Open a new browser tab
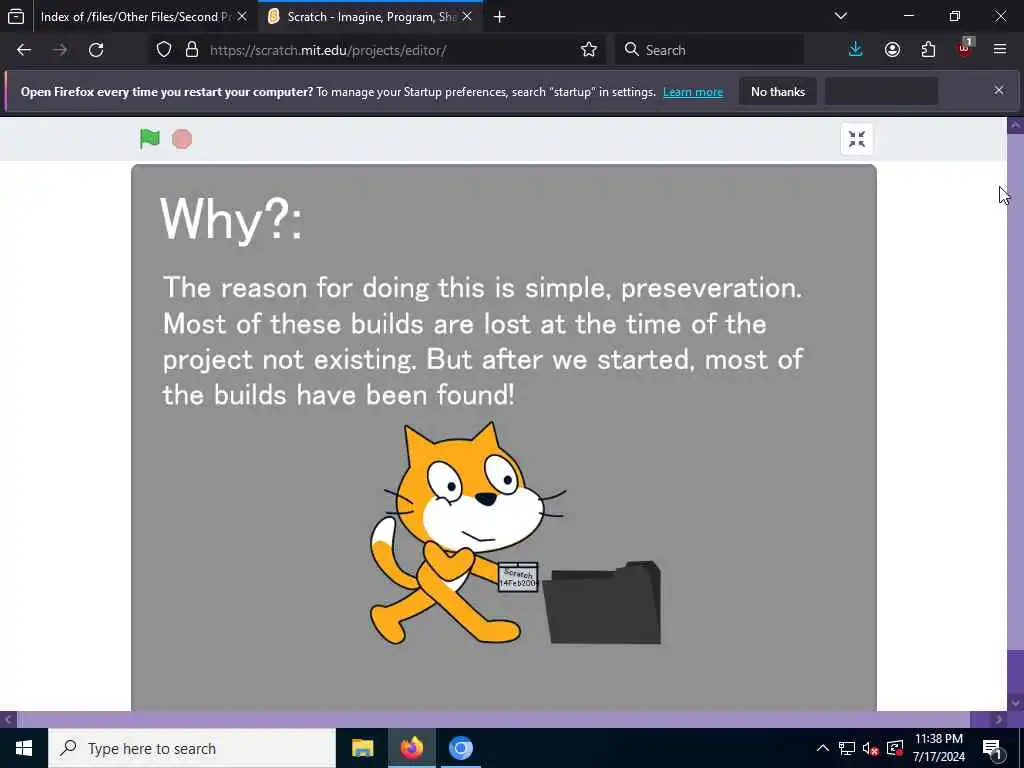The image size is (1024, 768). point(500,17)
